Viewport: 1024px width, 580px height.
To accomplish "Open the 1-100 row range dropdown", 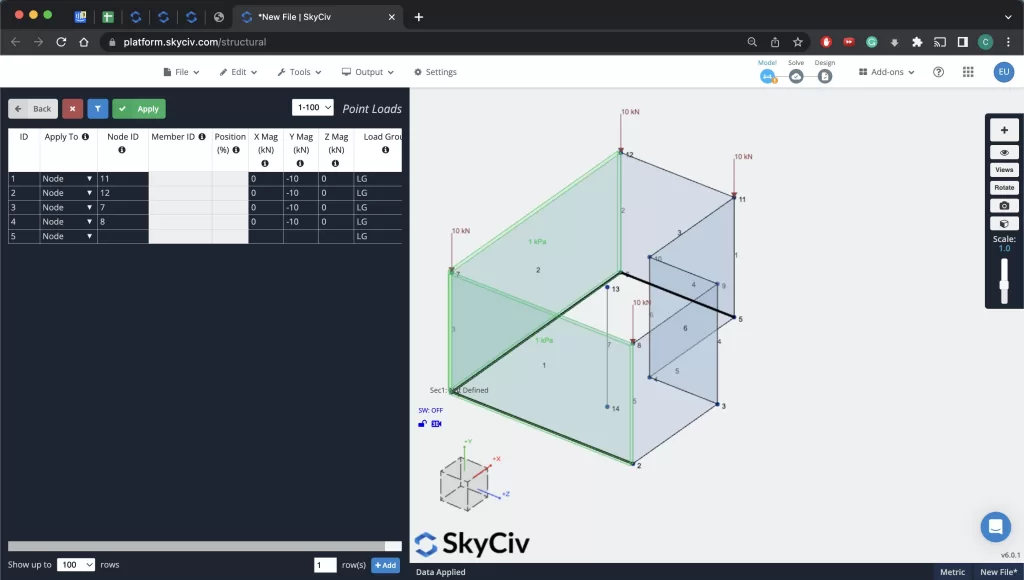I will click(x=313, y=107).
